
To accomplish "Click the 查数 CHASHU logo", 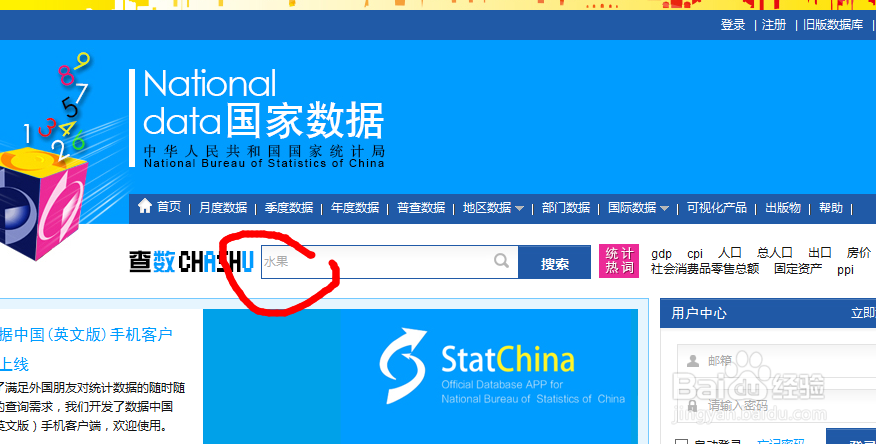I will click(192, 261).
